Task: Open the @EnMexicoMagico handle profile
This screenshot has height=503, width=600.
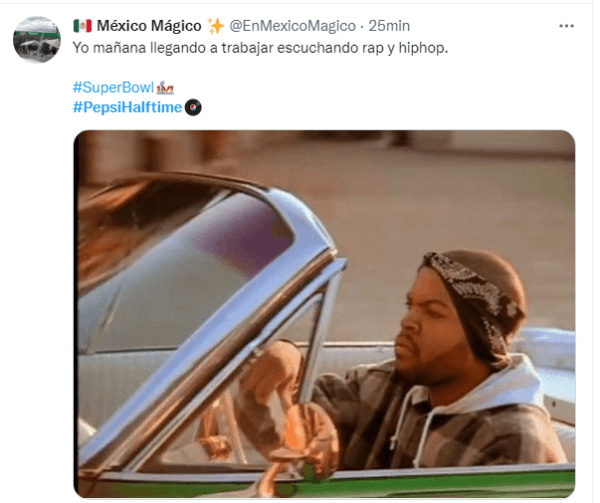Action: tap(292, 26)
